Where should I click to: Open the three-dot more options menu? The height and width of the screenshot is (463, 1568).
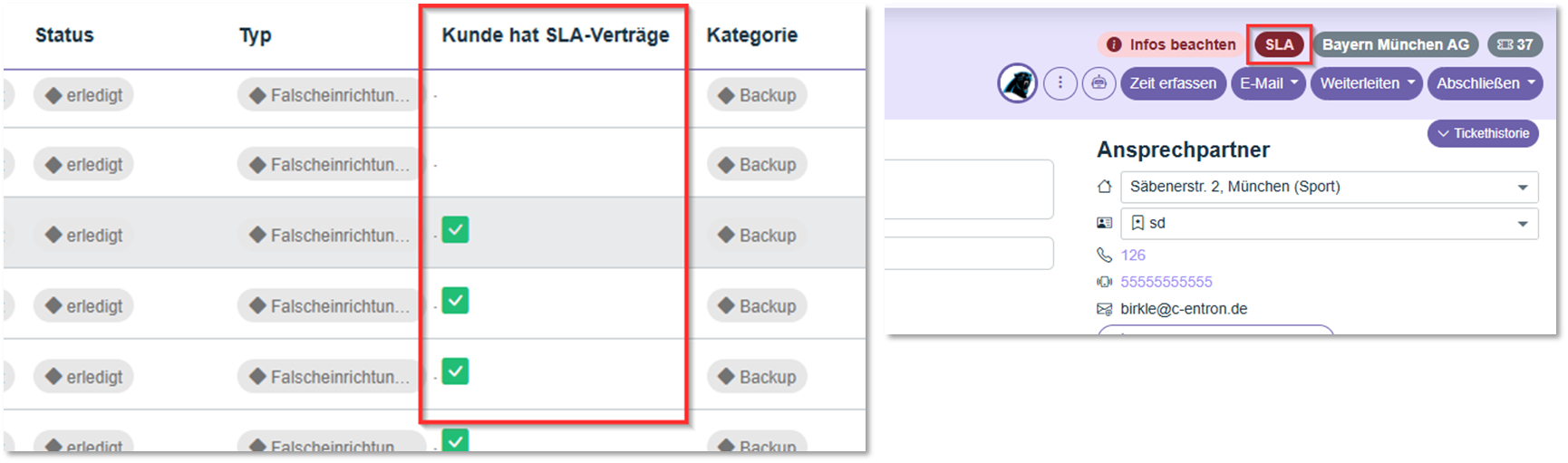(x=1060, y=83)
